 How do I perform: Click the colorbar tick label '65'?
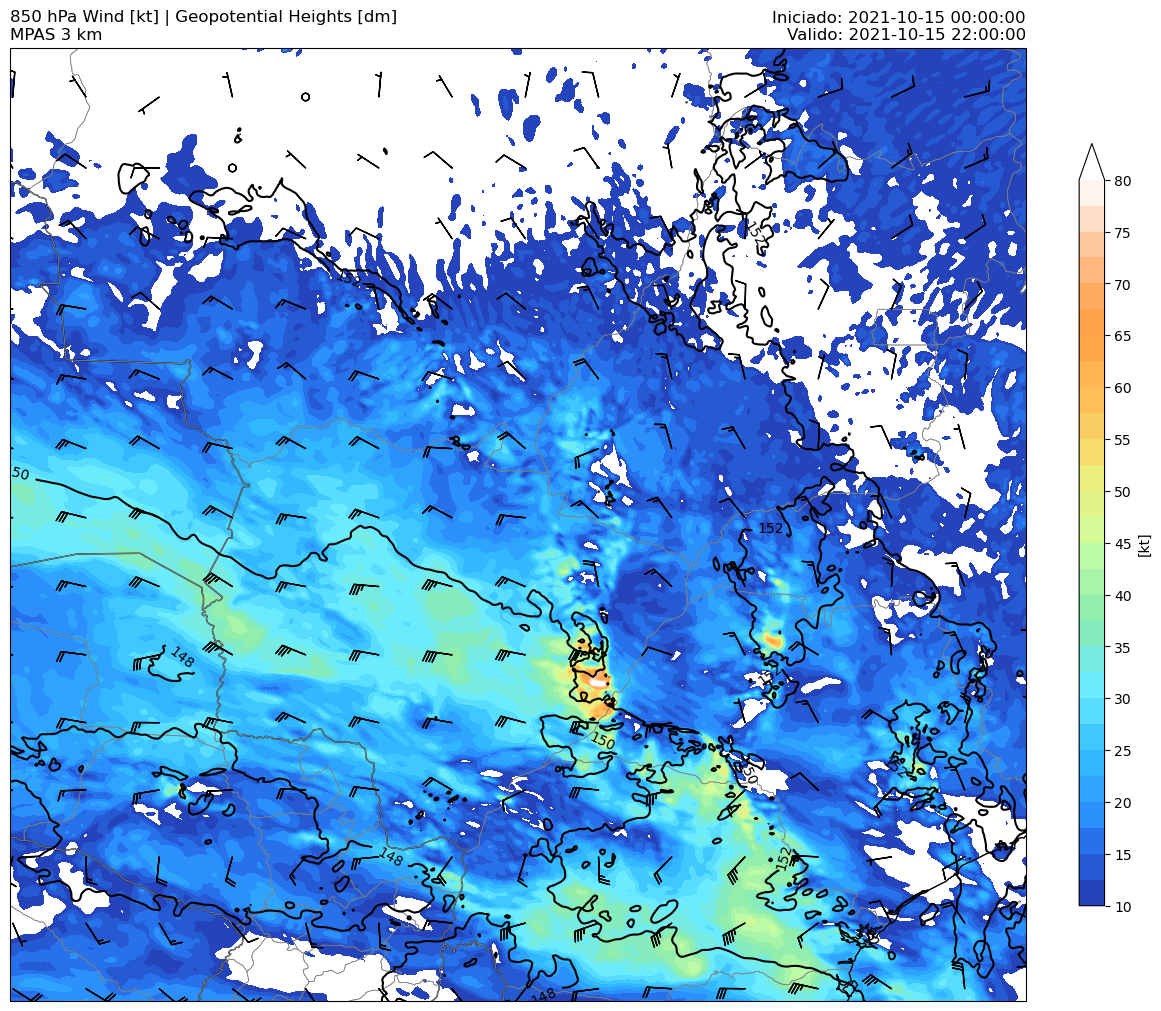(x=1122, y=336)
